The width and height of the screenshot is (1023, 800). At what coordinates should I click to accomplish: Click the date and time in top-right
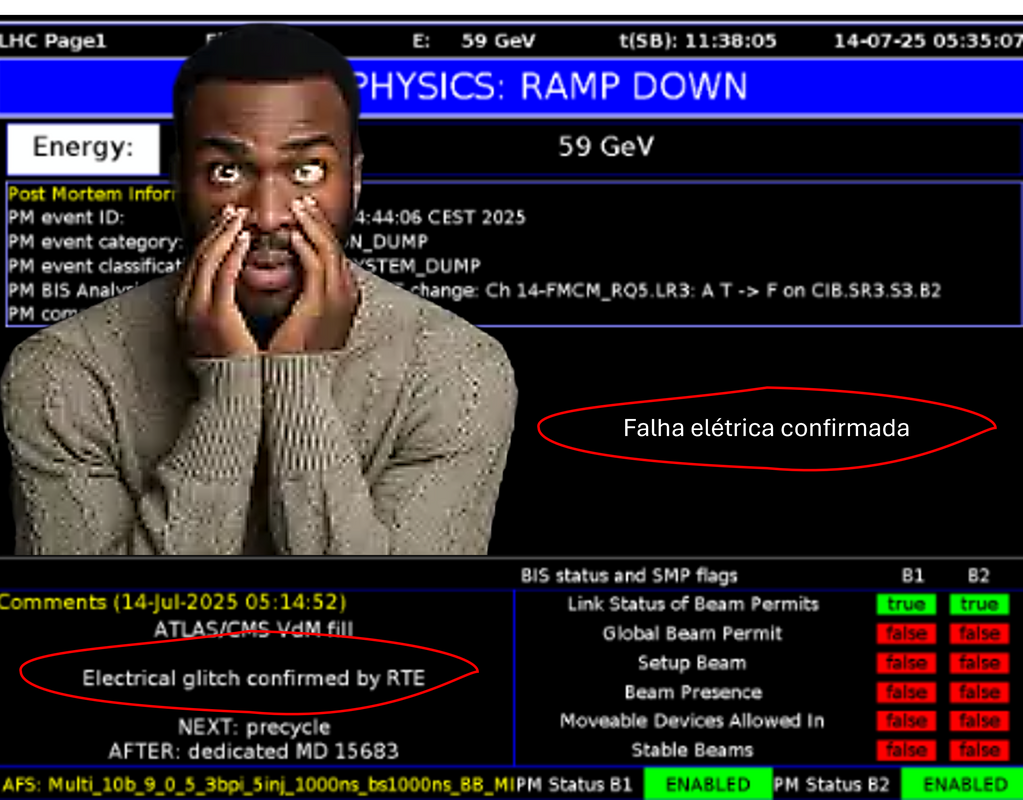(927, 41)
